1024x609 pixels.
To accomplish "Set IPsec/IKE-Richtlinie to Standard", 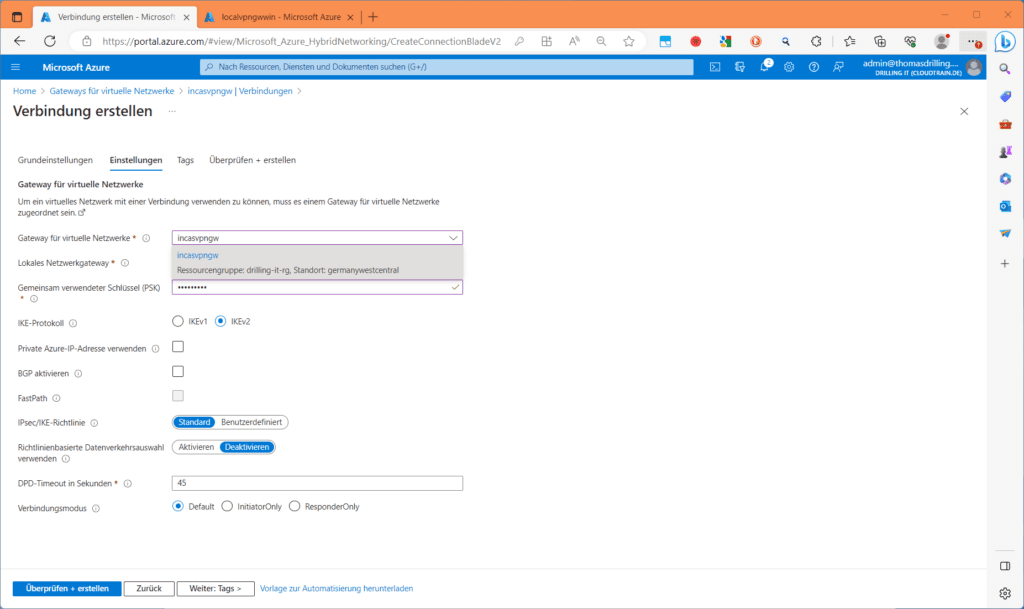I will [194, 422].
